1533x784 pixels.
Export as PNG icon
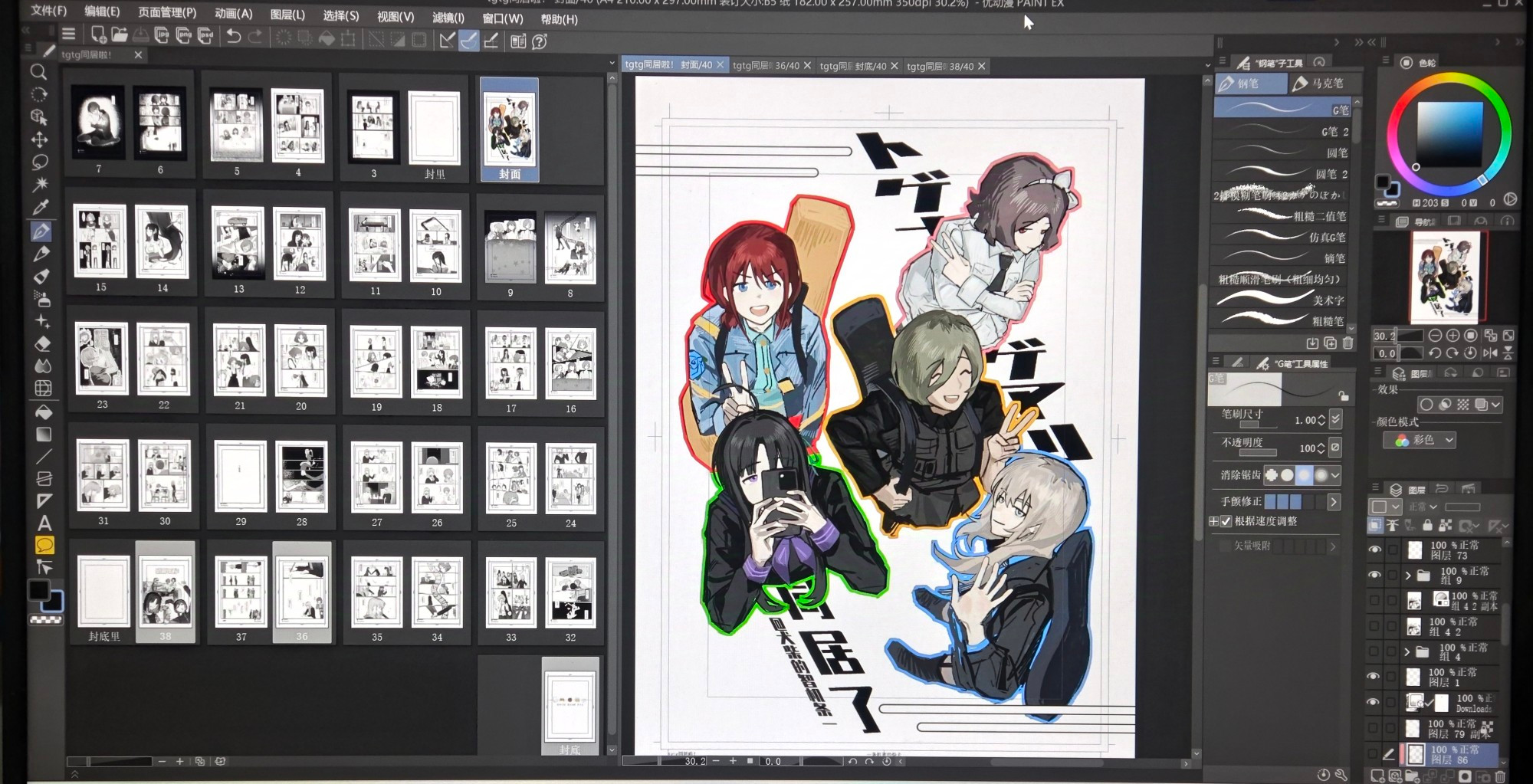click(183, 35)
